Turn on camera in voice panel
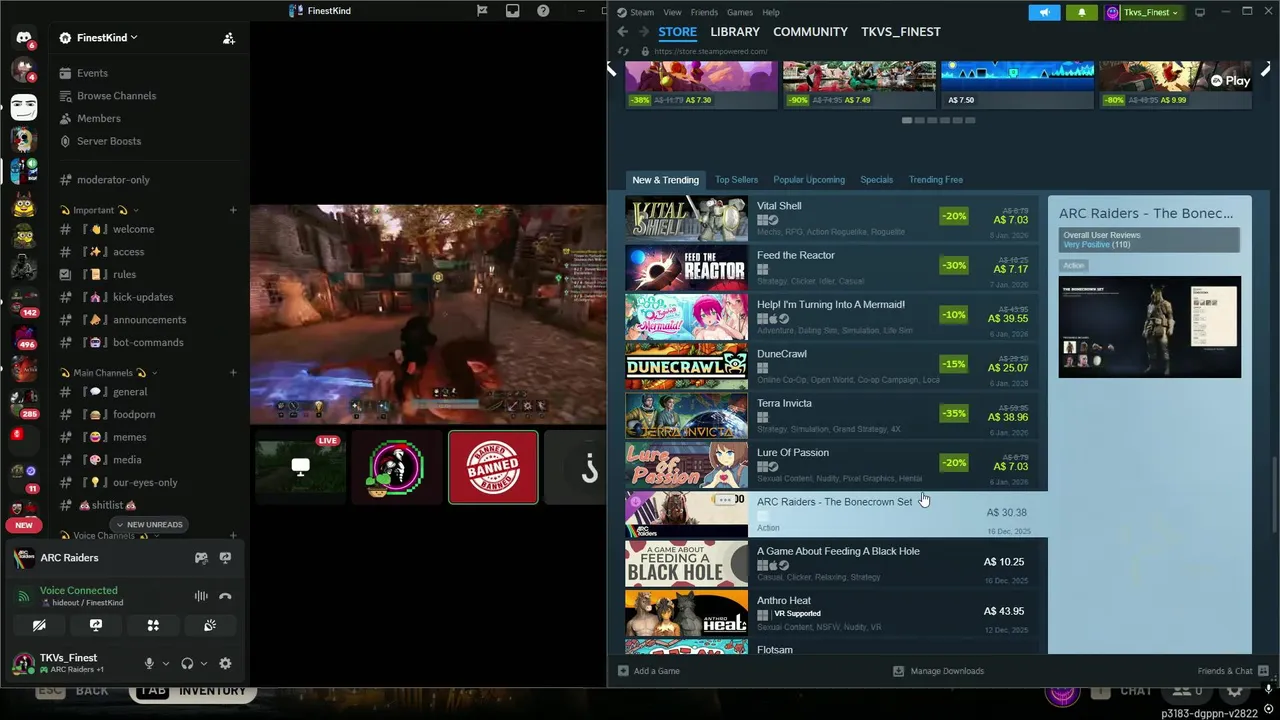 click(39, 625)
